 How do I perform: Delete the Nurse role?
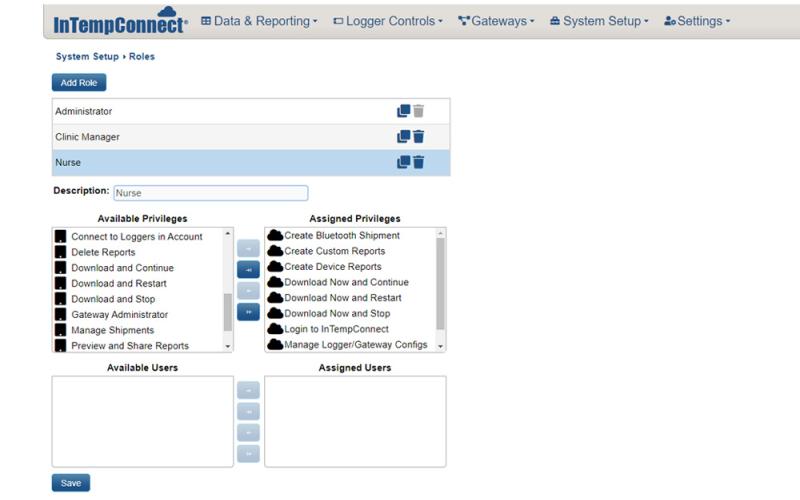(x=418, y=162)
